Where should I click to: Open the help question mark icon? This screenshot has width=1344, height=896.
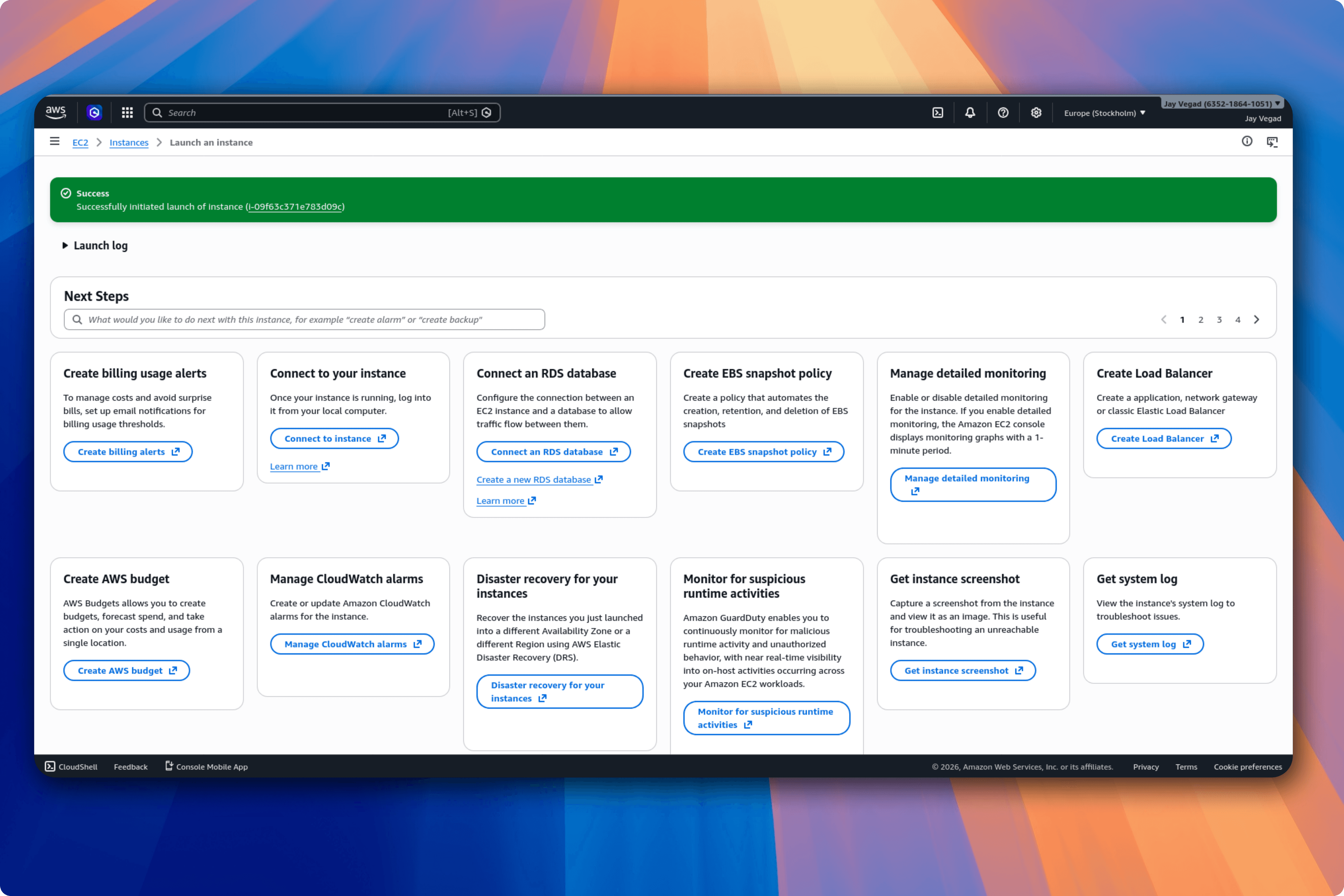[1003, 113]
